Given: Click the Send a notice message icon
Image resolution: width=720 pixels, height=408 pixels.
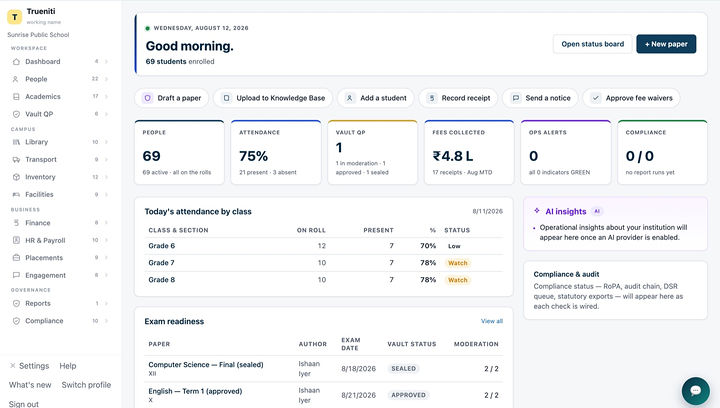Looking at the screenshot, I should click(516, 98).
